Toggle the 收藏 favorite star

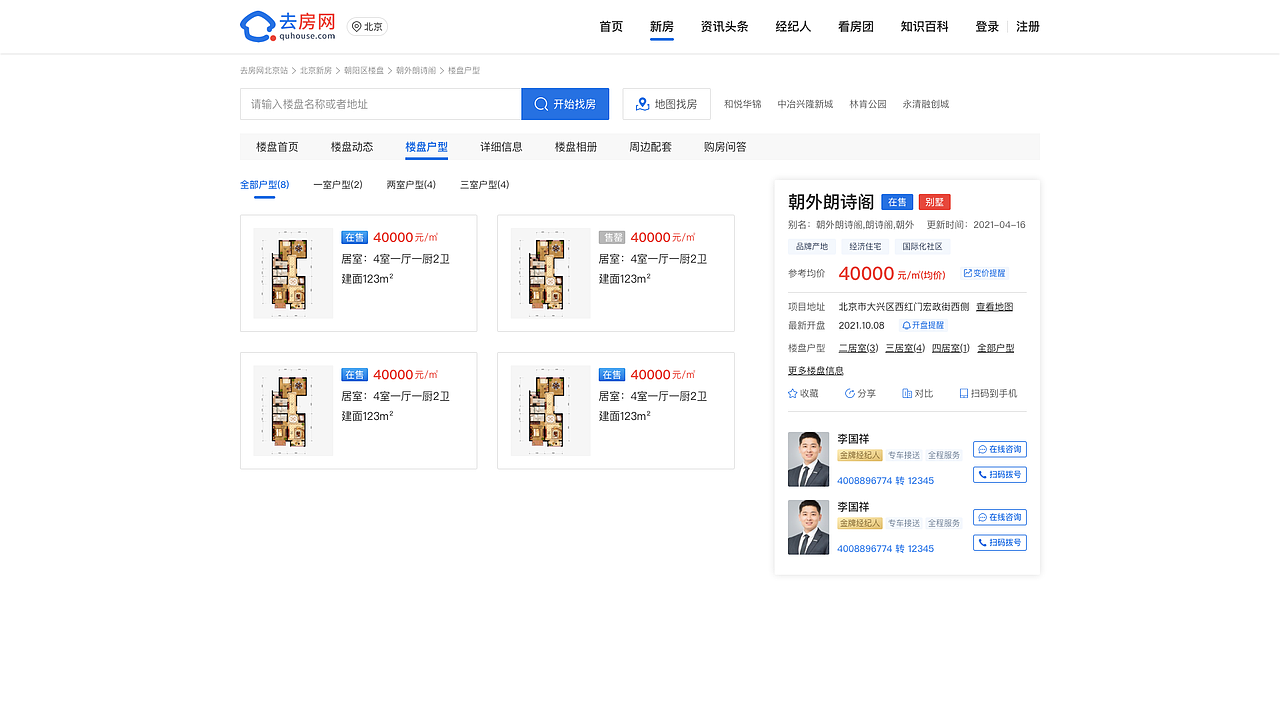791,393
